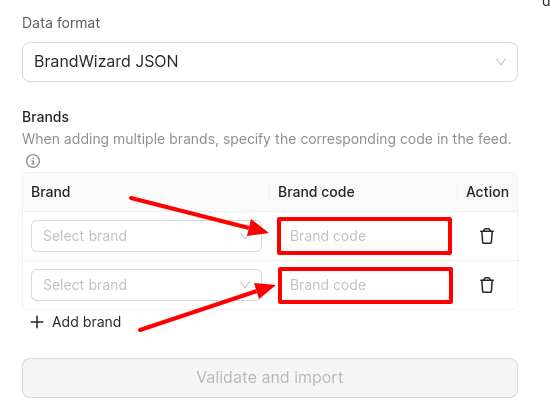
Task: Click the Brands section heading
Action: (46, 117)
